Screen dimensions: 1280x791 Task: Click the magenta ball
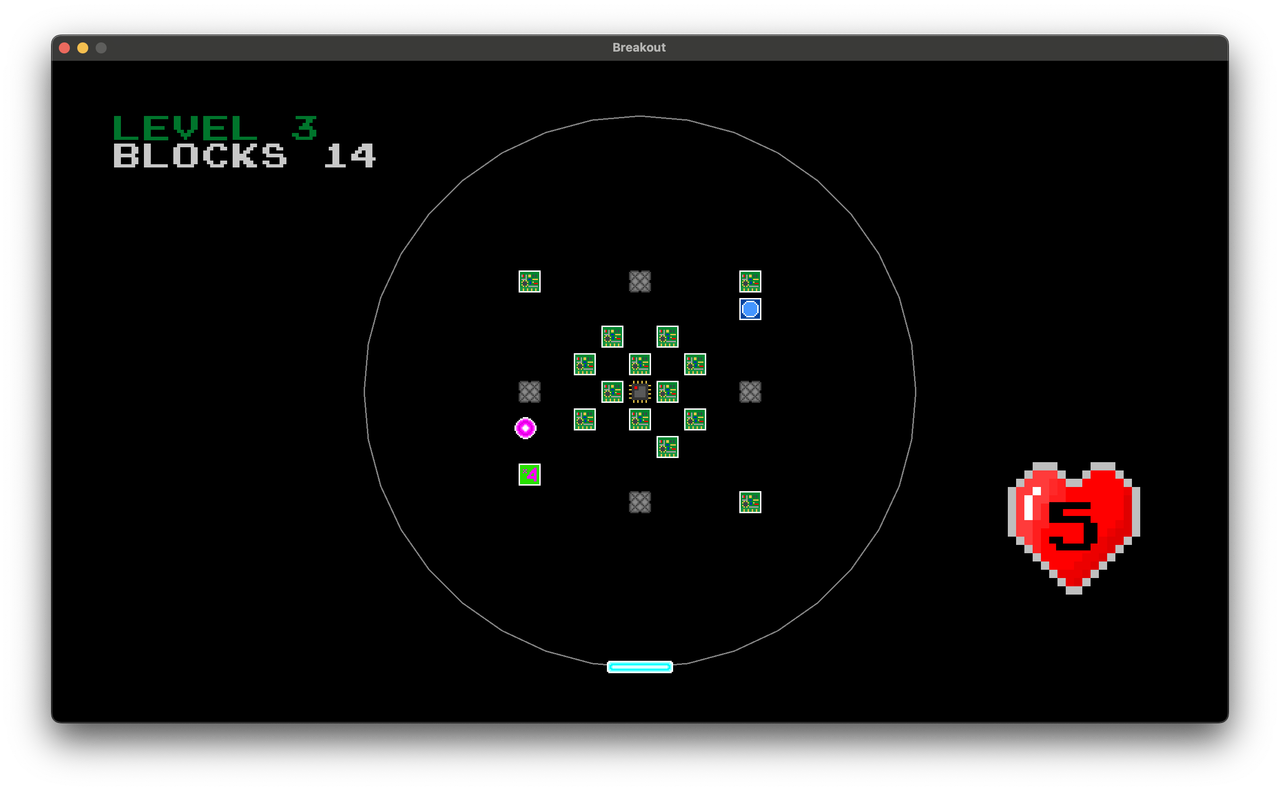pos(525,428)
